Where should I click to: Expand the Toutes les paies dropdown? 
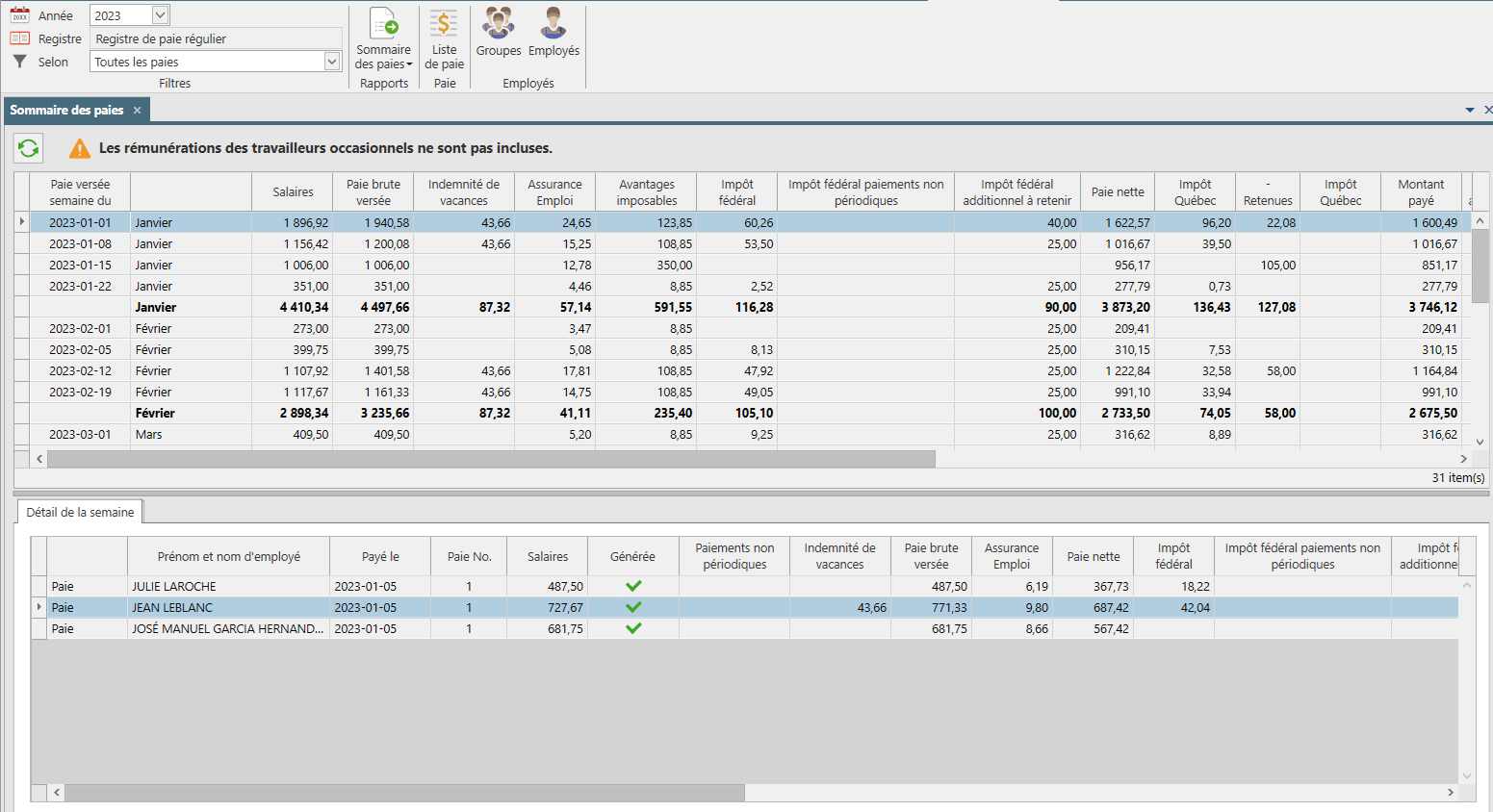[x=332, y=62]
